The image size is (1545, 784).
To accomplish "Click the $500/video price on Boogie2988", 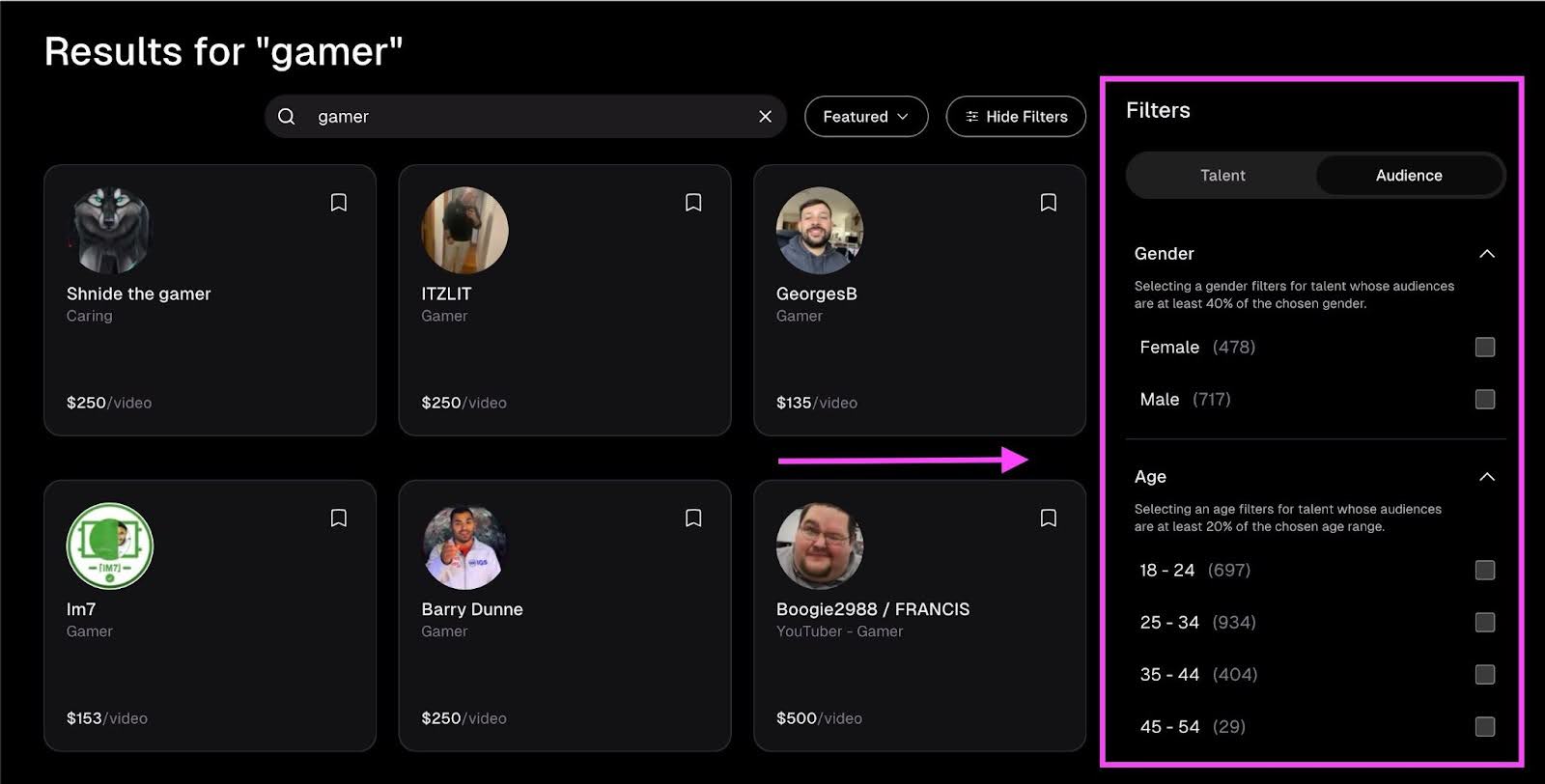I will 819,719.
